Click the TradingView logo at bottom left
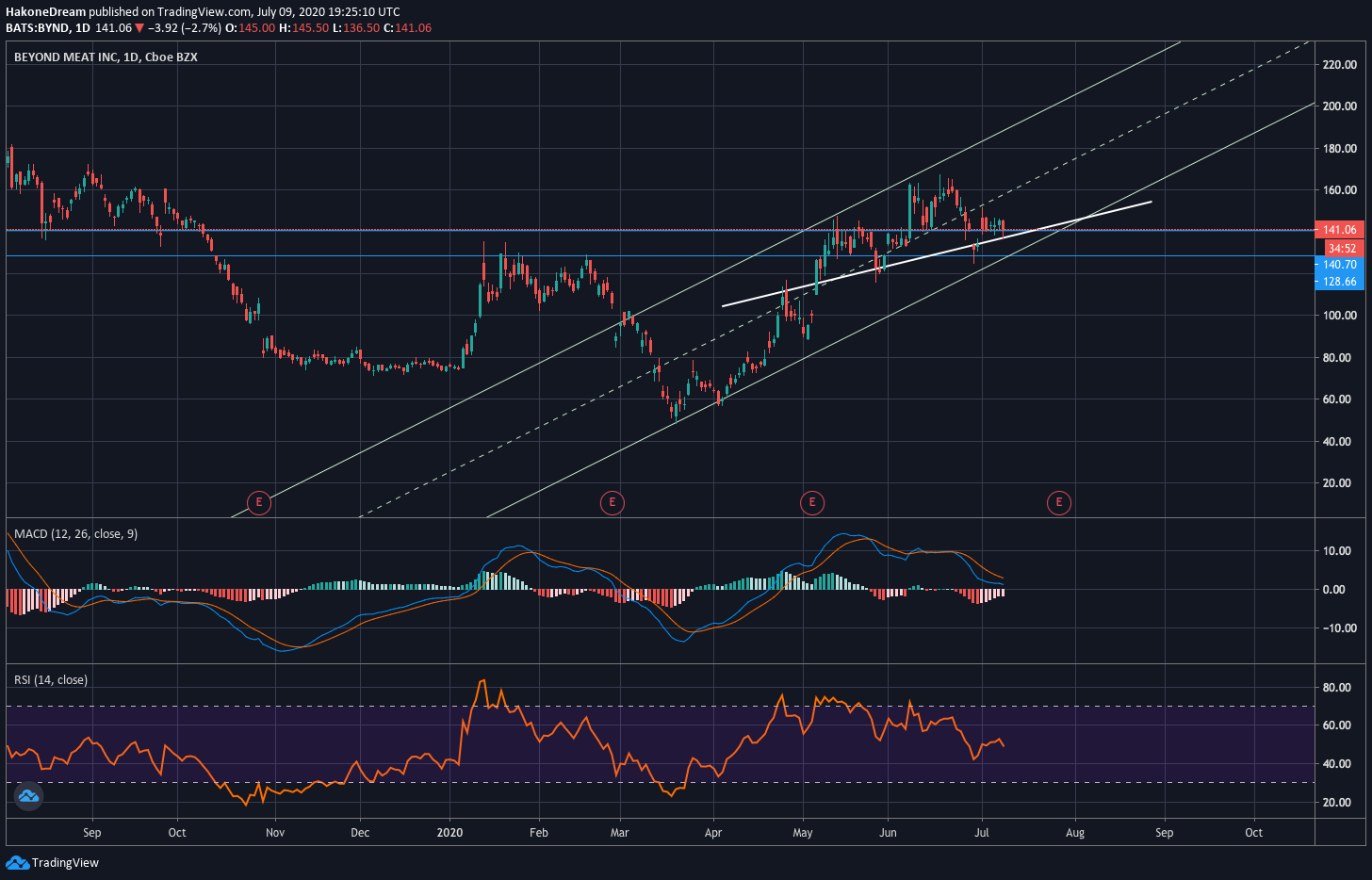 tap(53, 862)
